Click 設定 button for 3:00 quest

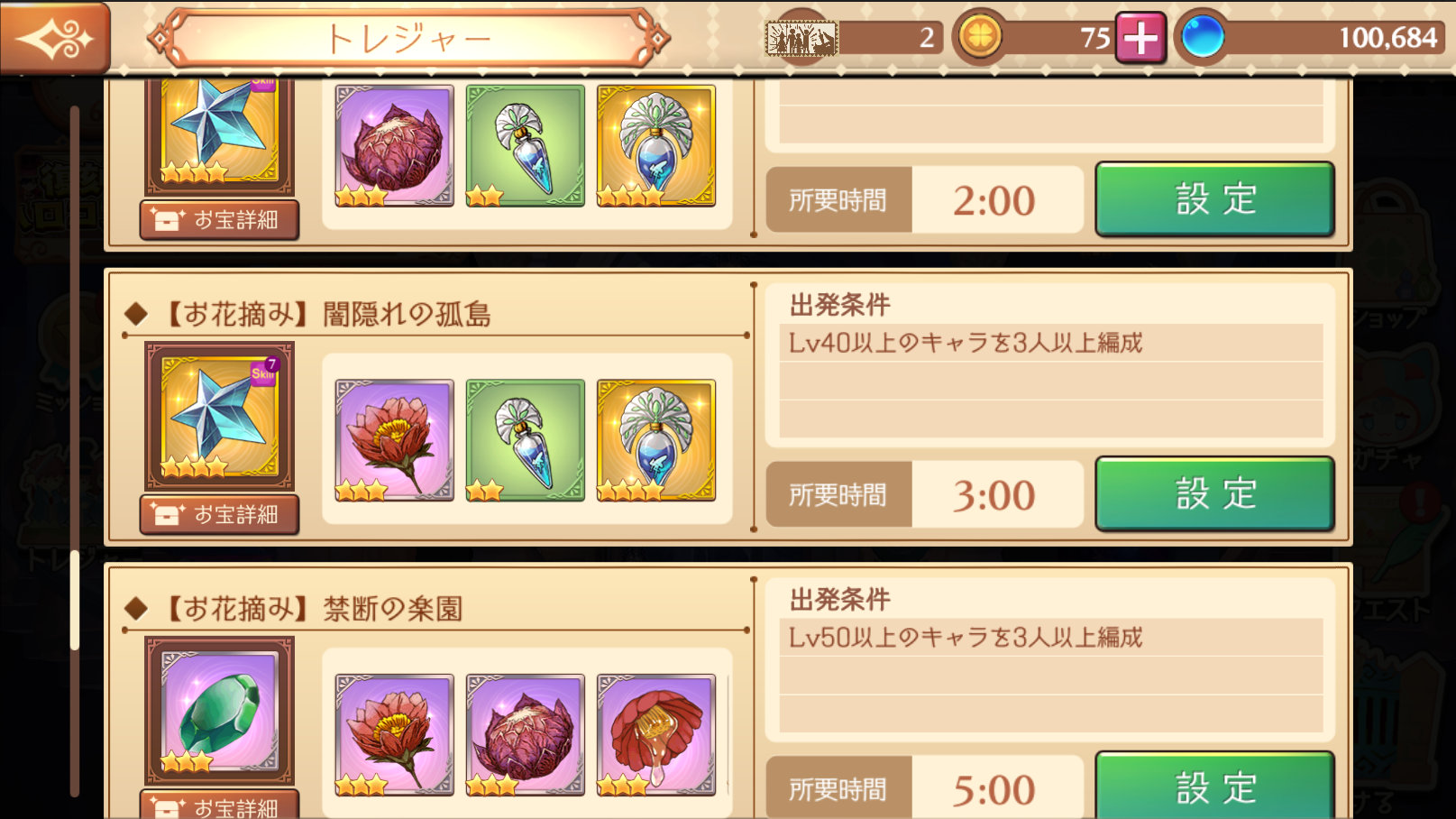[1214, 493]
